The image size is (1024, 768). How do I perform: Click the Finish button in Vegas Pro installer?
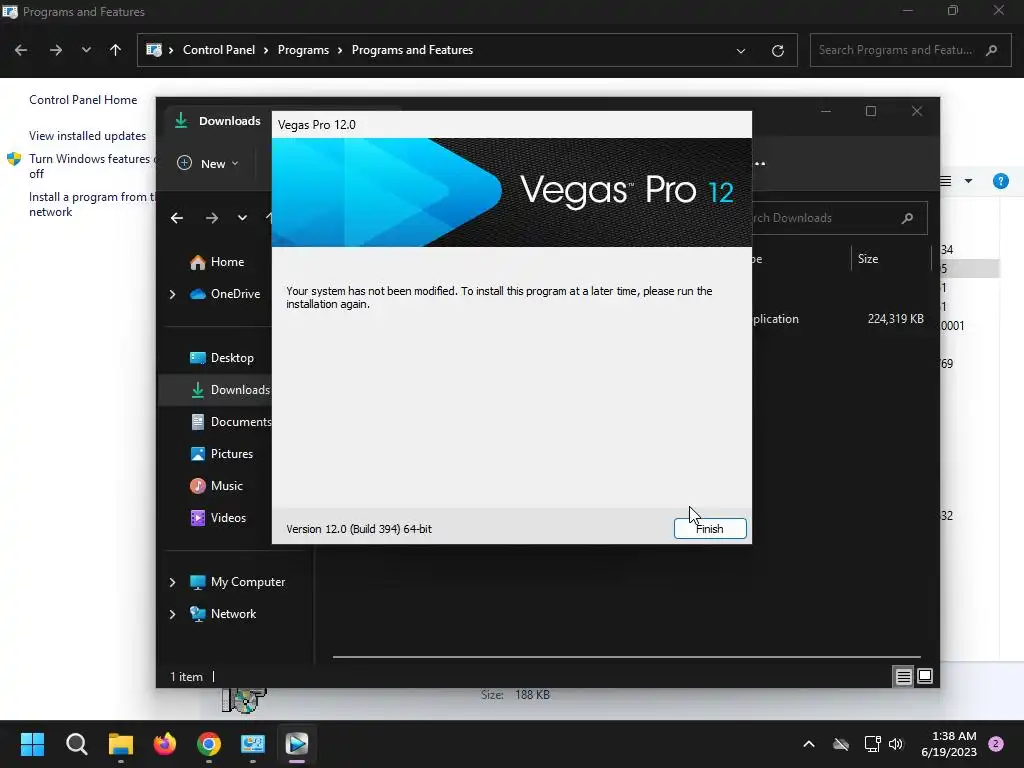[x=710, y=528]
